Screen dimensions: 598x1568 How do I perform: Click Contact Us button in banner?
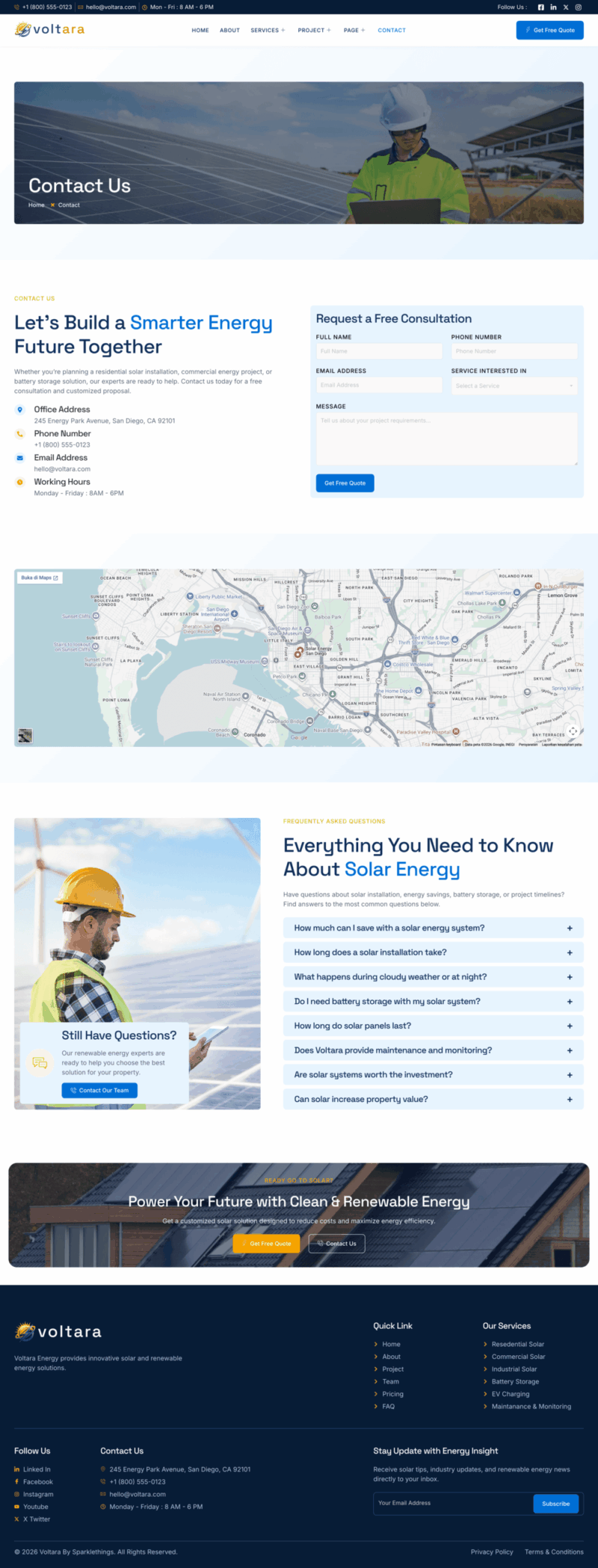pyautogui.click(x=336, y=1244)
